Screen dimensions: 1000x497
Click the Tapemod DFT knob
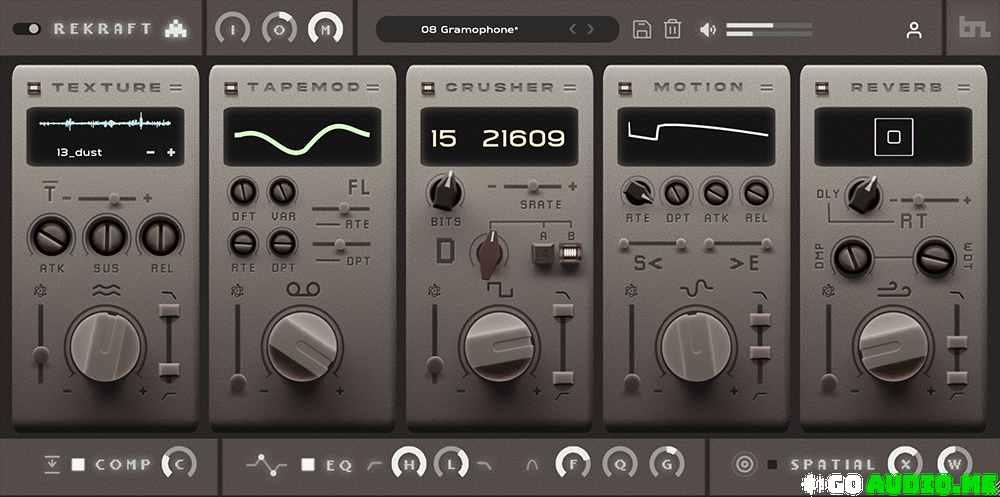(244, 191)
